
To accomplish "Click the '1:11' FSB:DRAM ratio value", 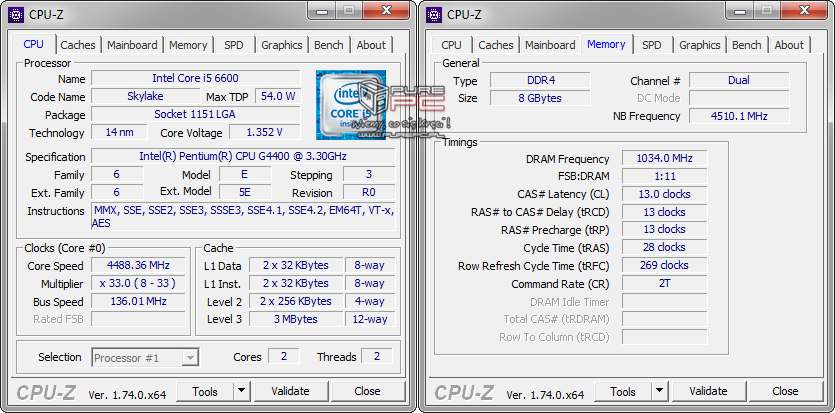I will tap(665, 176).
